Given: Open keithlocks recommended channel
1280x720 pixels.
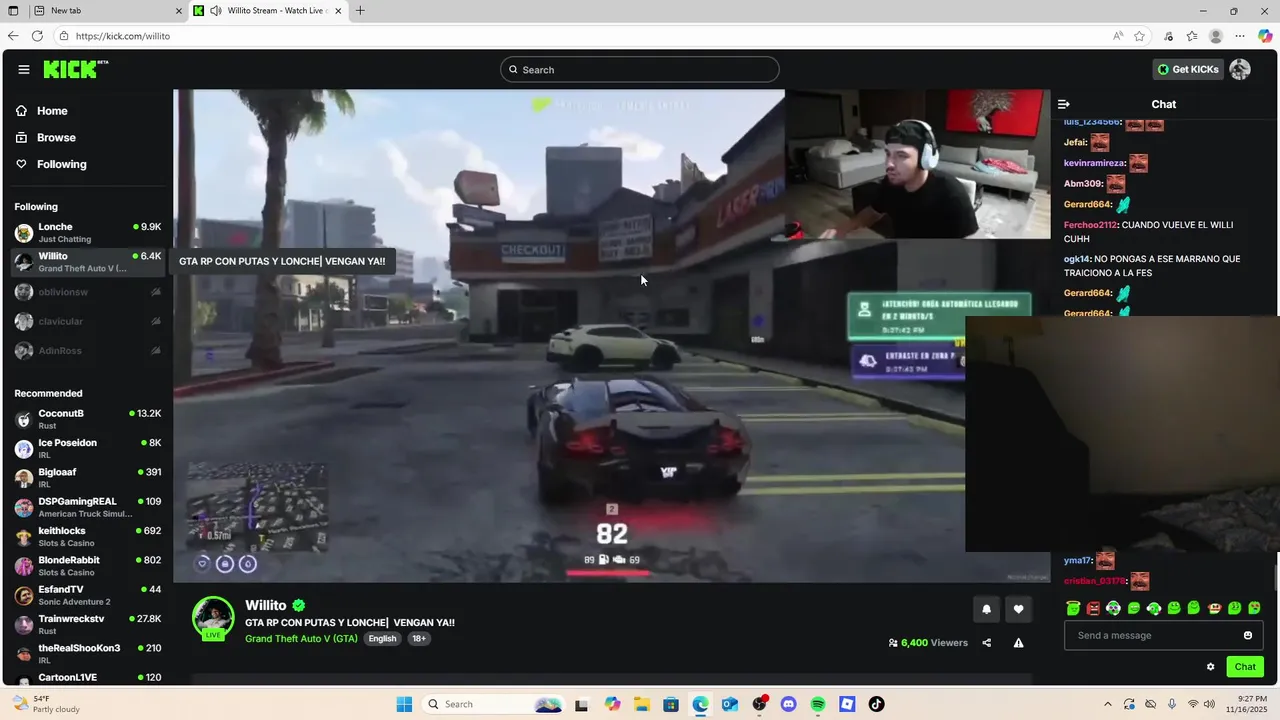Looking at the screenshot, I should [88, 536].
